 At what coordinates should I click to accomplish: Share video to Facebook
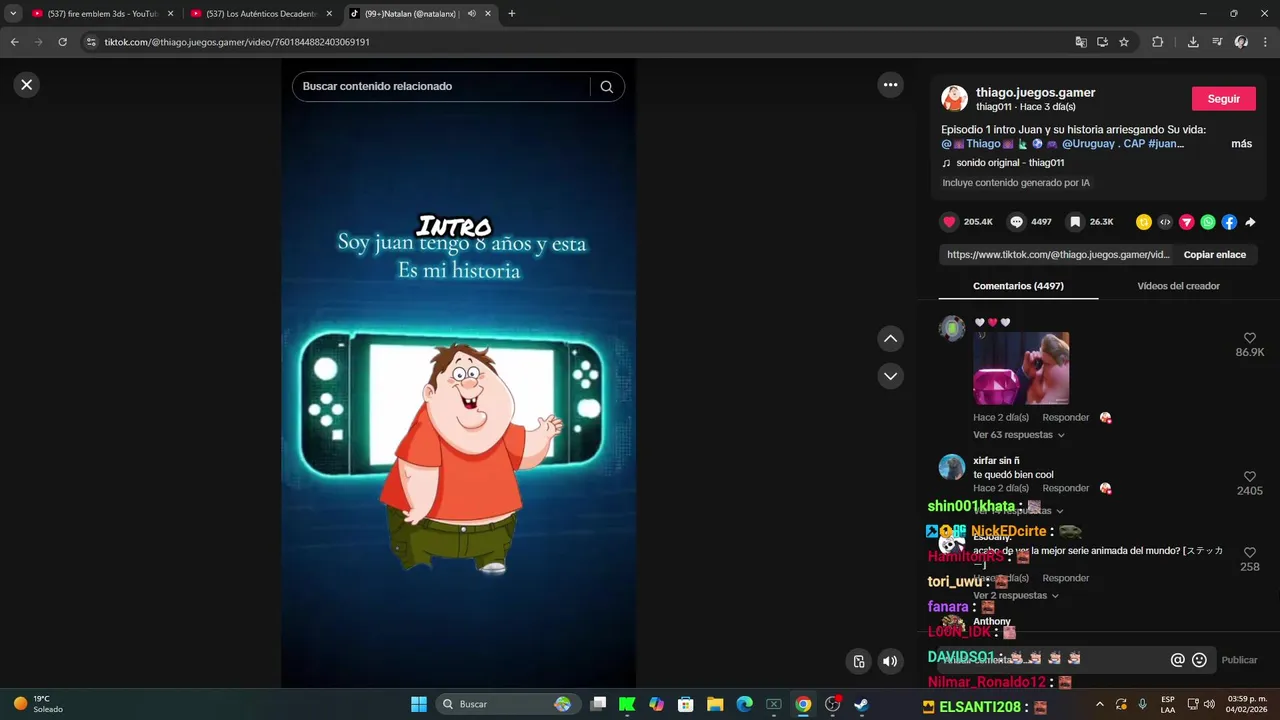pos(1229,222)
